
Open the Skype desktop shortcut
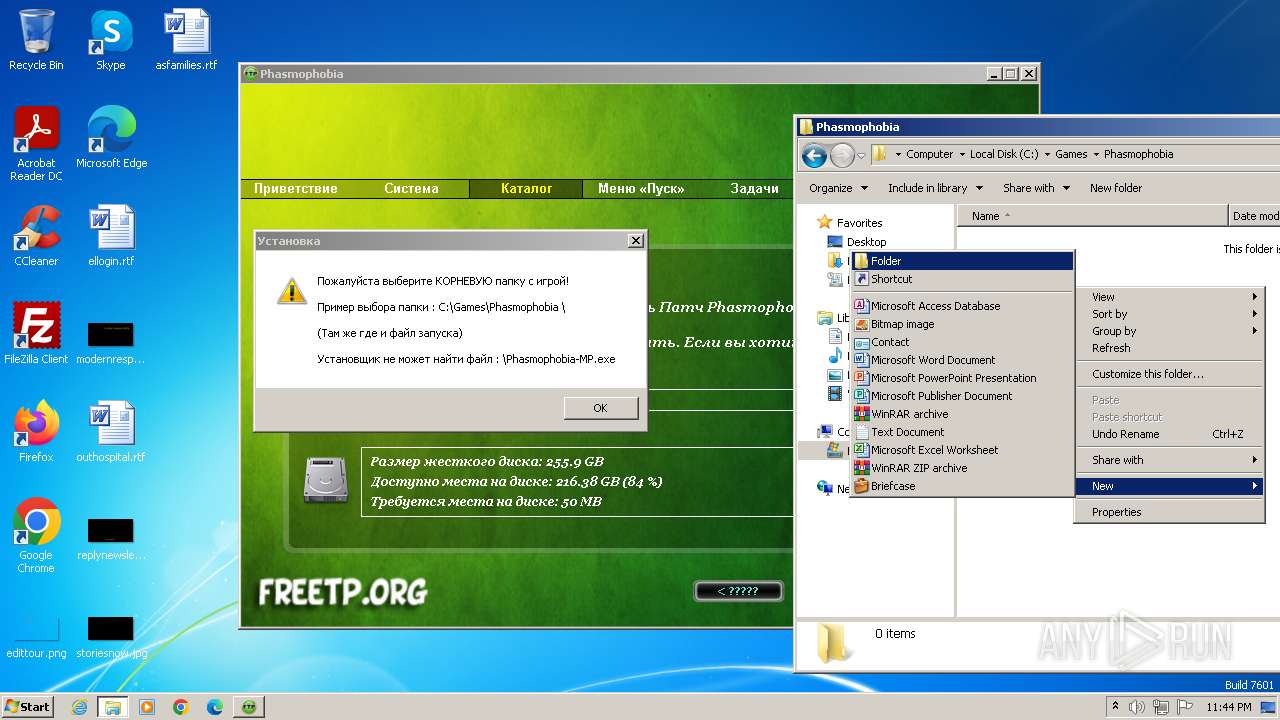(110, 41)
